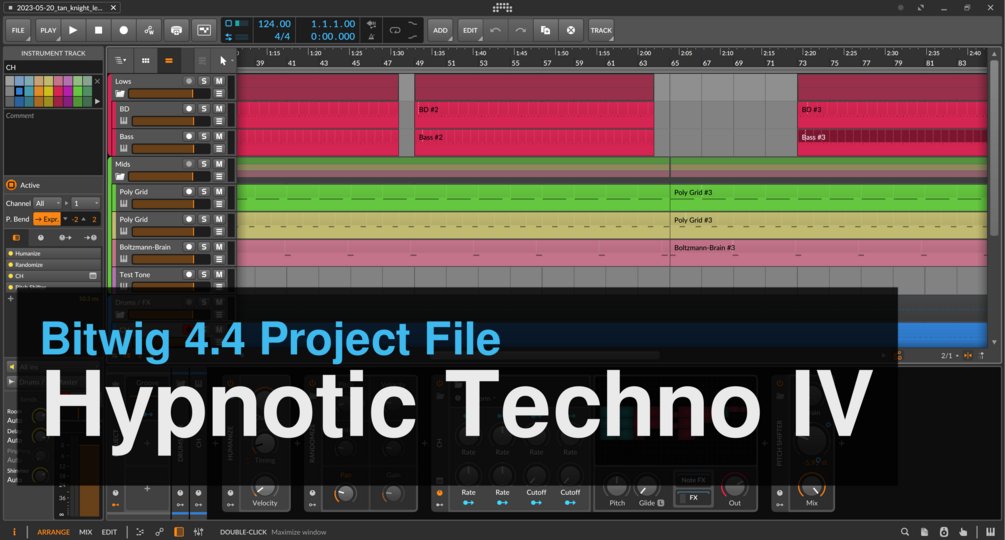Select the pointer tool in arranger header
Viewport: 1005px width, 540px height.
point(223,61)
